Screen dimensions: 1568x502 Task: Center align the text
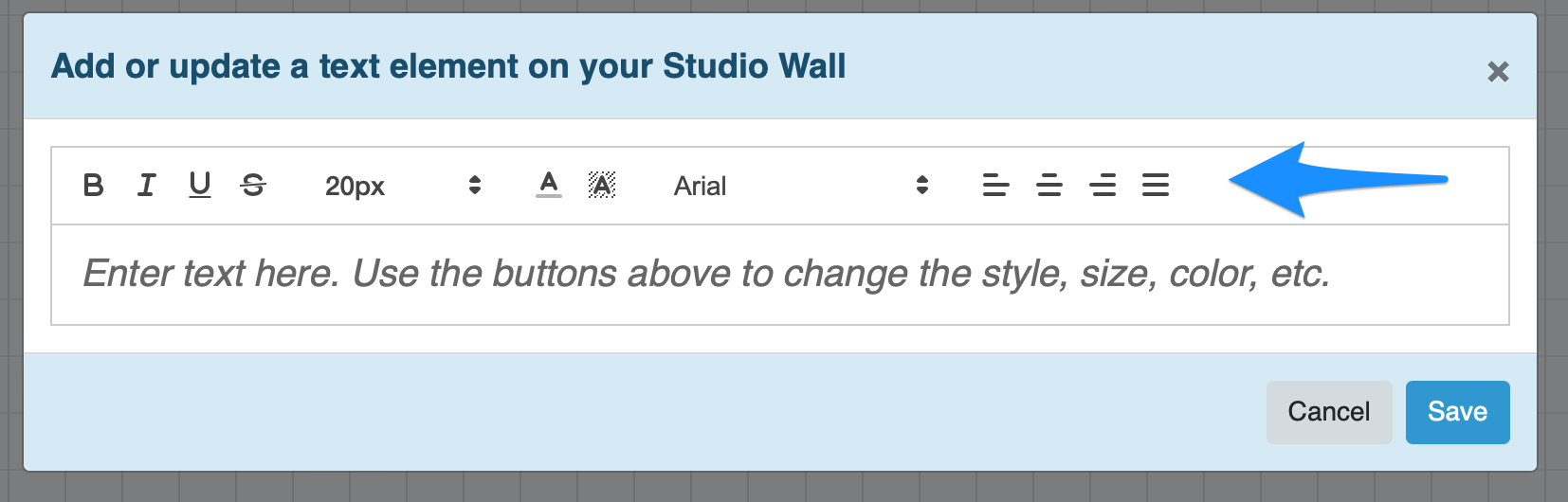pyautogui.click(x=1048, y=185)
